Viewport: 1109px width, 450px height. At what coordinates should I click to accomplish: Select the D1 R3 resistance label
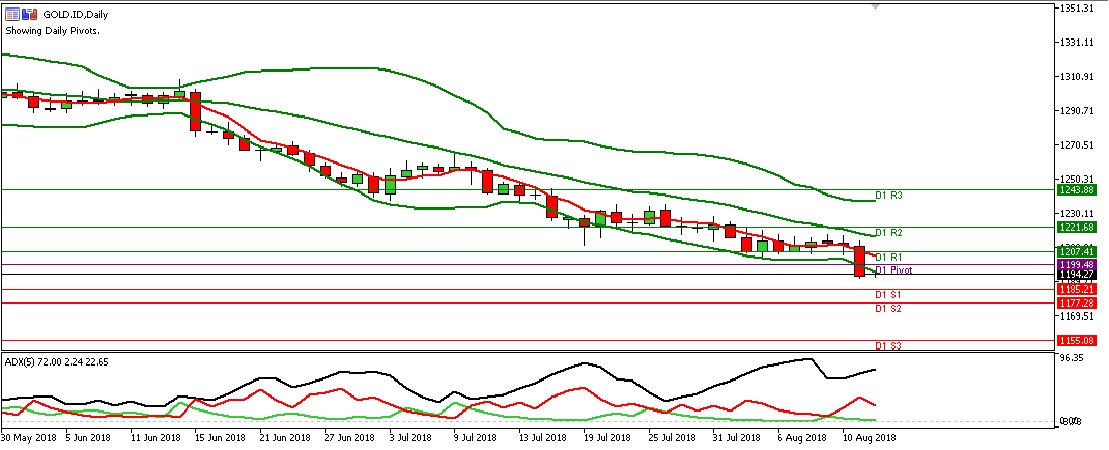pyautogui.click(x=890, y=195)
